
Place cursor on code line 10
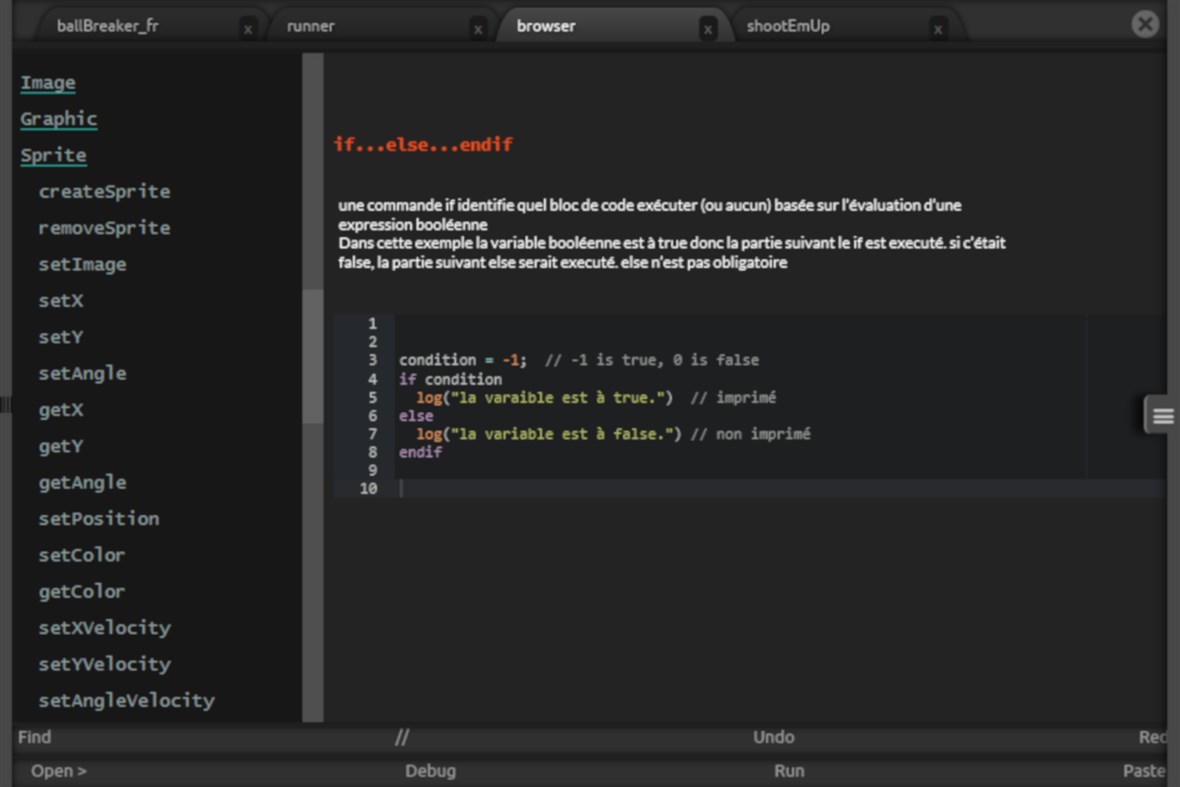tap(780, 488)
